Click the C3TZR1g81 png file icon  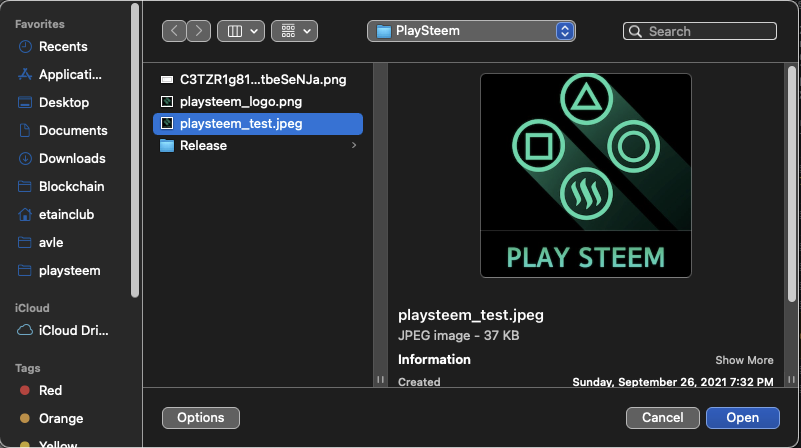point(167,80)
